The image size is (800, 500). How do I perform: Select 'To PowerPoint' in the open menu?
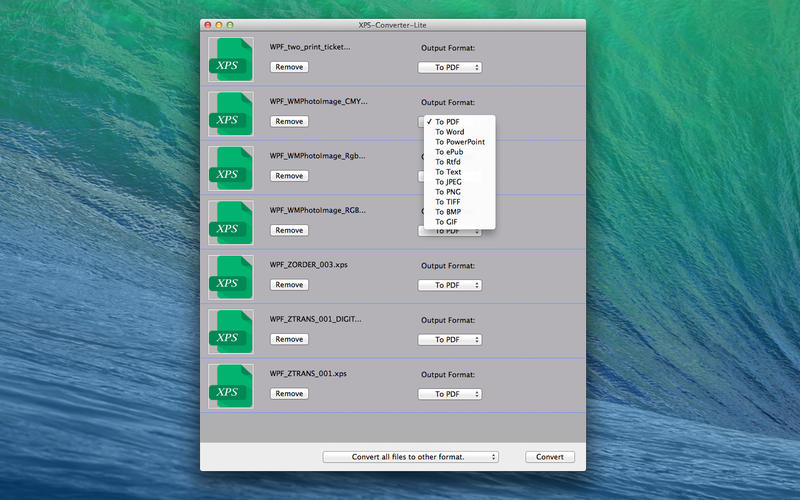point(459,142)
